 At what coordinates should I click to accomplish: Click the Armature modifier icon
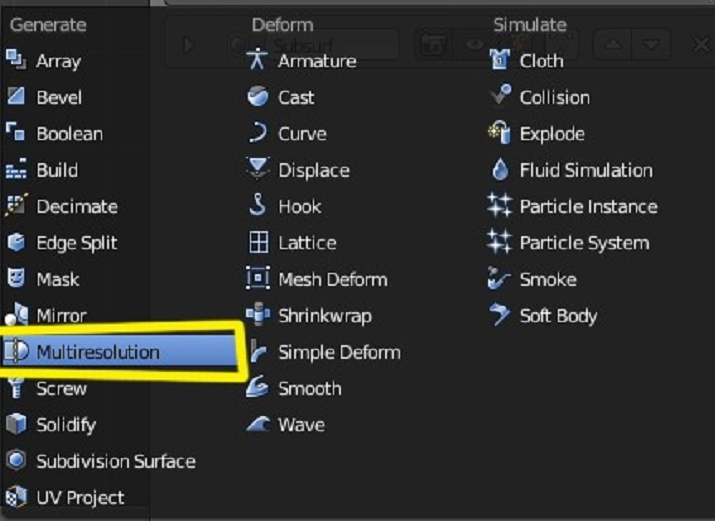tap(258, 61)
